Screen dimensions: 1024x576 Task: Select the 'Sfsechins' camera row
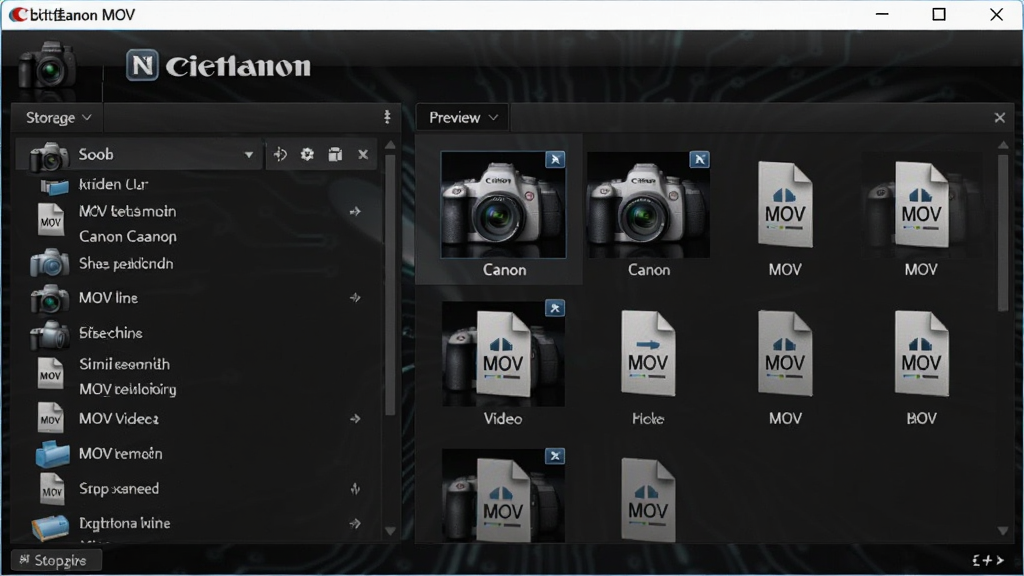196,333
